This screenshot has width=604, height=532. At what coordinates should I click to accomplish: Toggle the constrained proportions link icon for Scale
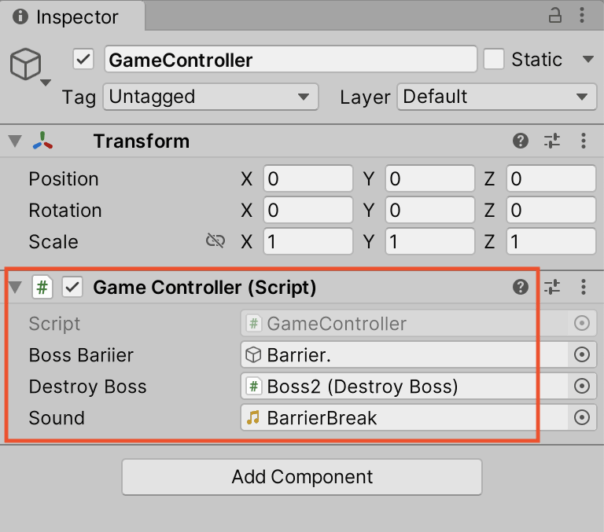click(215, 241)
